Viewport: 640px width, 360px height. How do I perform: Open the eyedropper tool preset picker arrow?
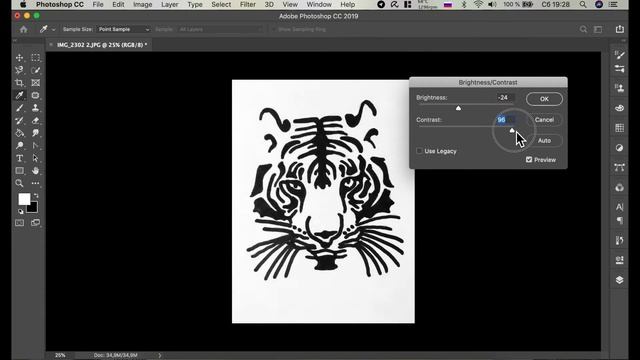pos(53,29)
